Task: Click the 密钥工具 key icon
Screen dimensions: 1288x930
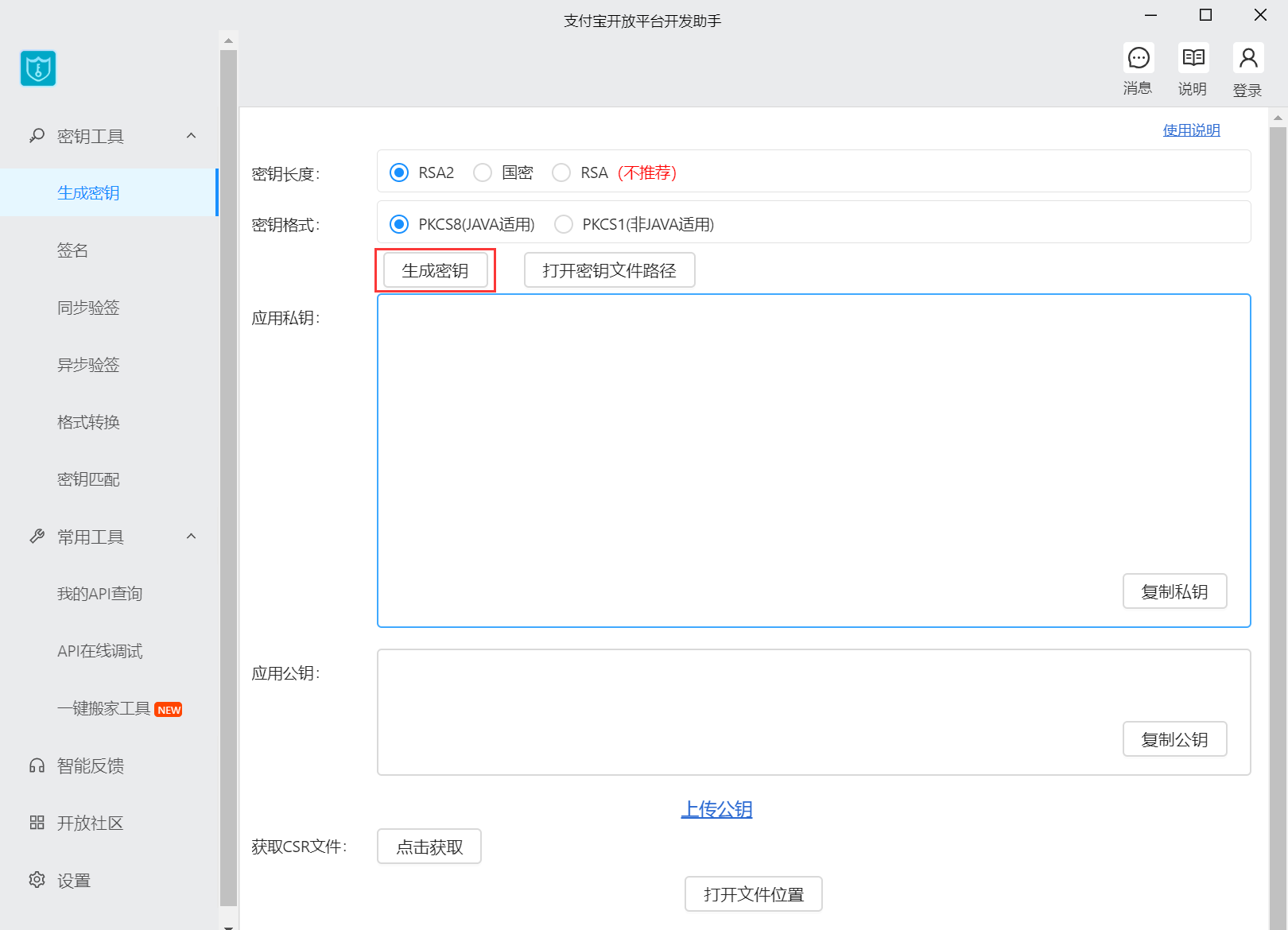Action: pyautogui.click(x=37, y=136)
